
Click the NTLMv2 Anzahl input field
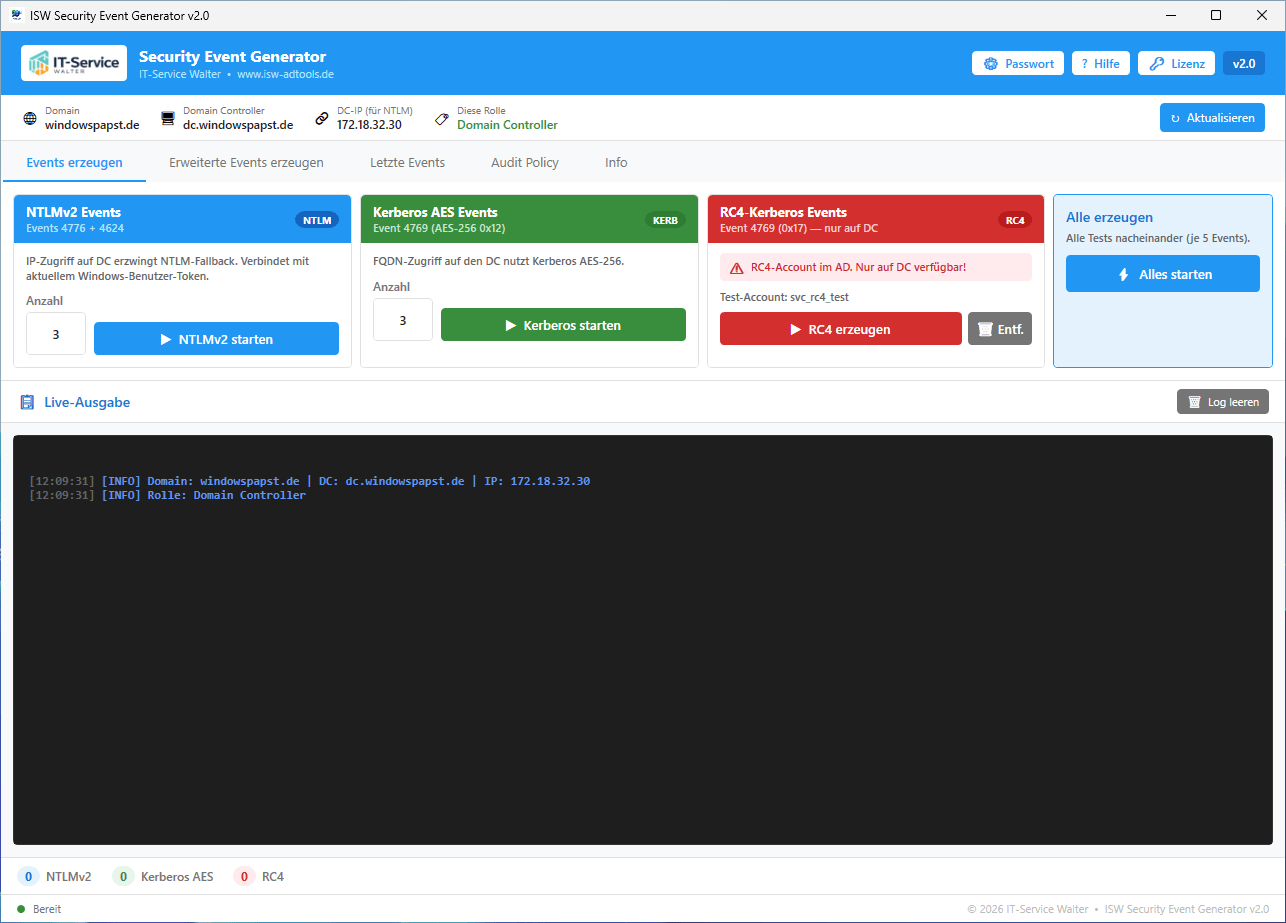click(56, 335)
